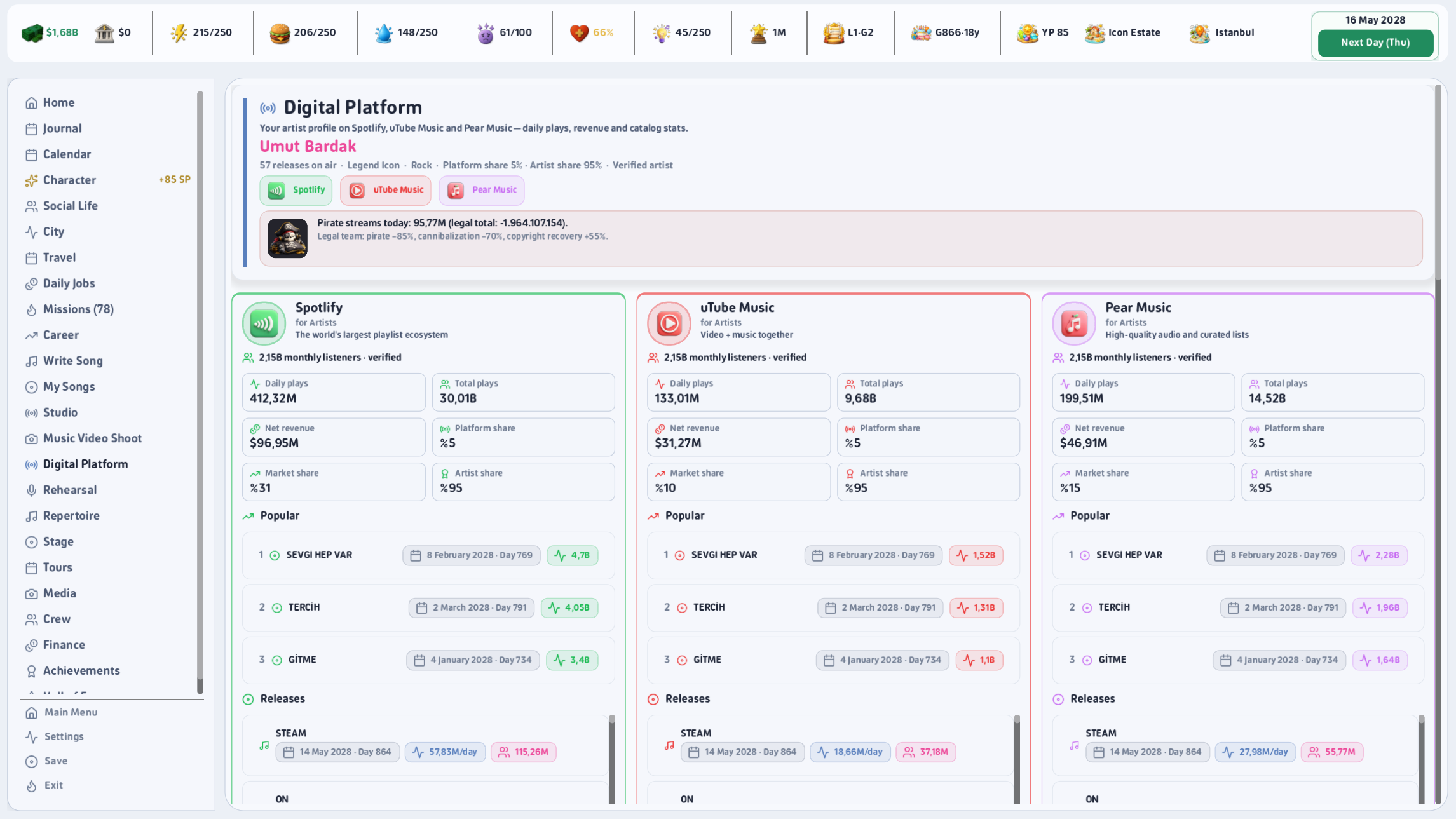
Task: Click the large Spotlify logo icon
Action: click(x=264, y=323)
